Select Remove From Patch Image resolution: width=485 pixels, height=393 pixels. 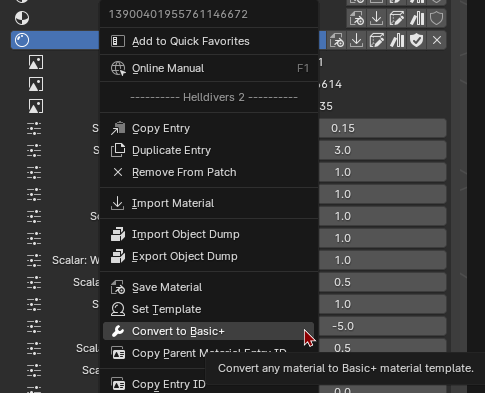(209, 172)
